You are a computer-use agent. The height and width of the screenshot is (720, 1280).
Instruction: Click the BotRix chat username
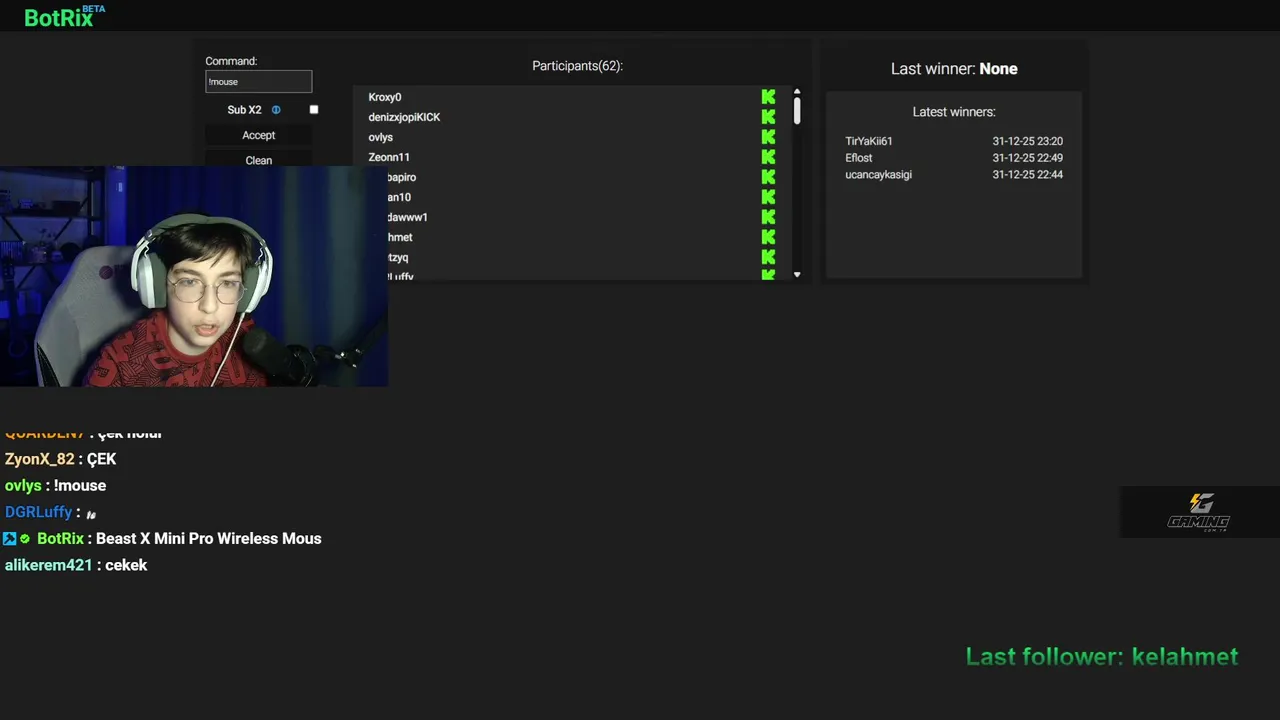(60, 539)
